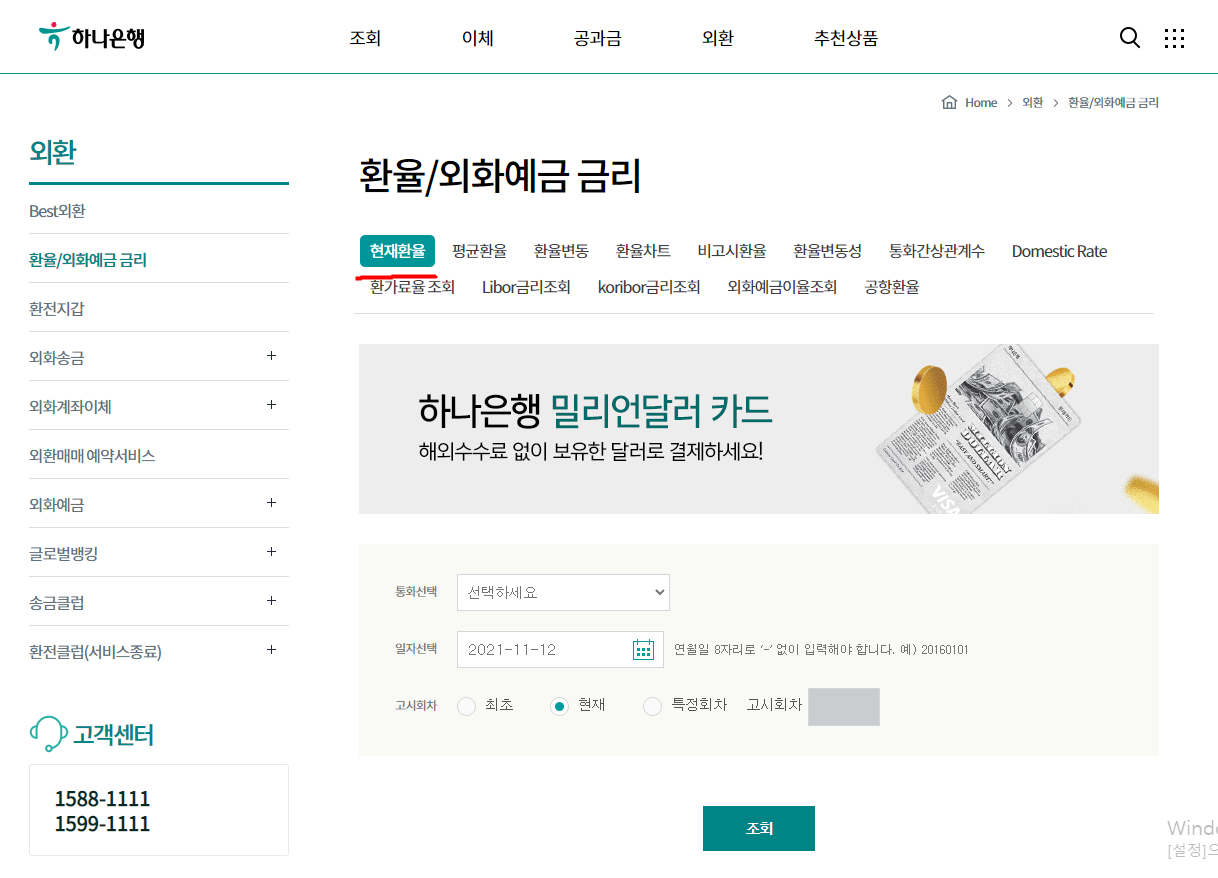The width and height of the screenshot is (1218, 878).
Task: Switch to the Domestic Rate tab
Action: tap(1059, 251)
